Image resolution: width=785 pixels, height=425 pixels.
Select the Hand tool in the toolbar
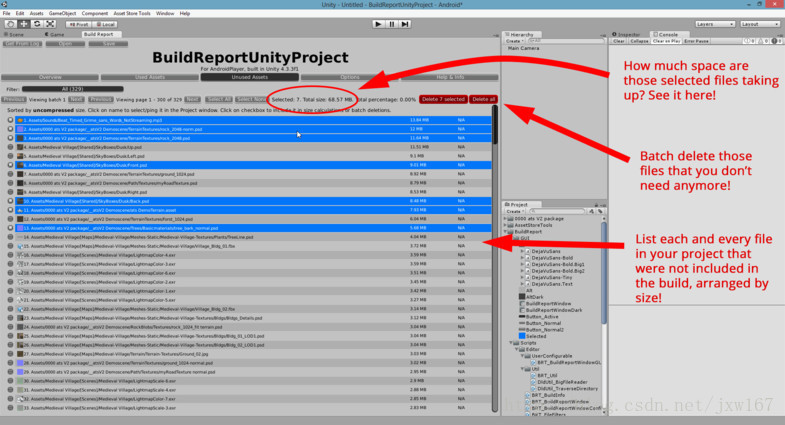coord(11,24)
